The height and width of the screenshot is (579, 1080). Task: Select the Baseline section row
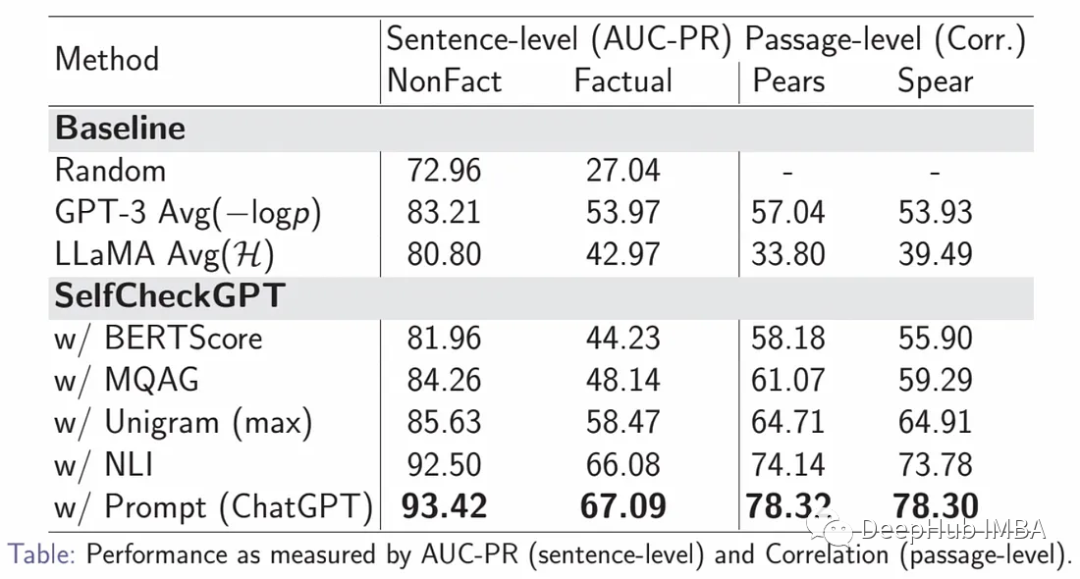click(x=541, y=129)
